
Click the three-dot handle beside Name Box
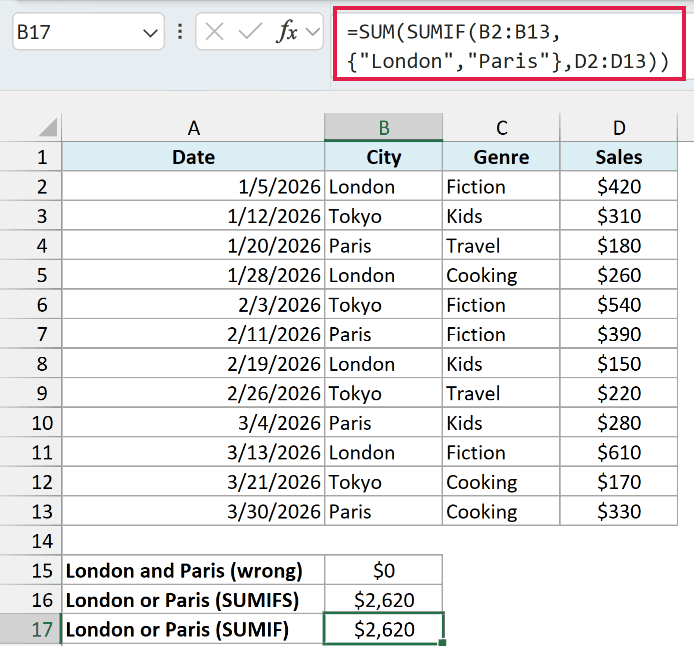[180, 31]
